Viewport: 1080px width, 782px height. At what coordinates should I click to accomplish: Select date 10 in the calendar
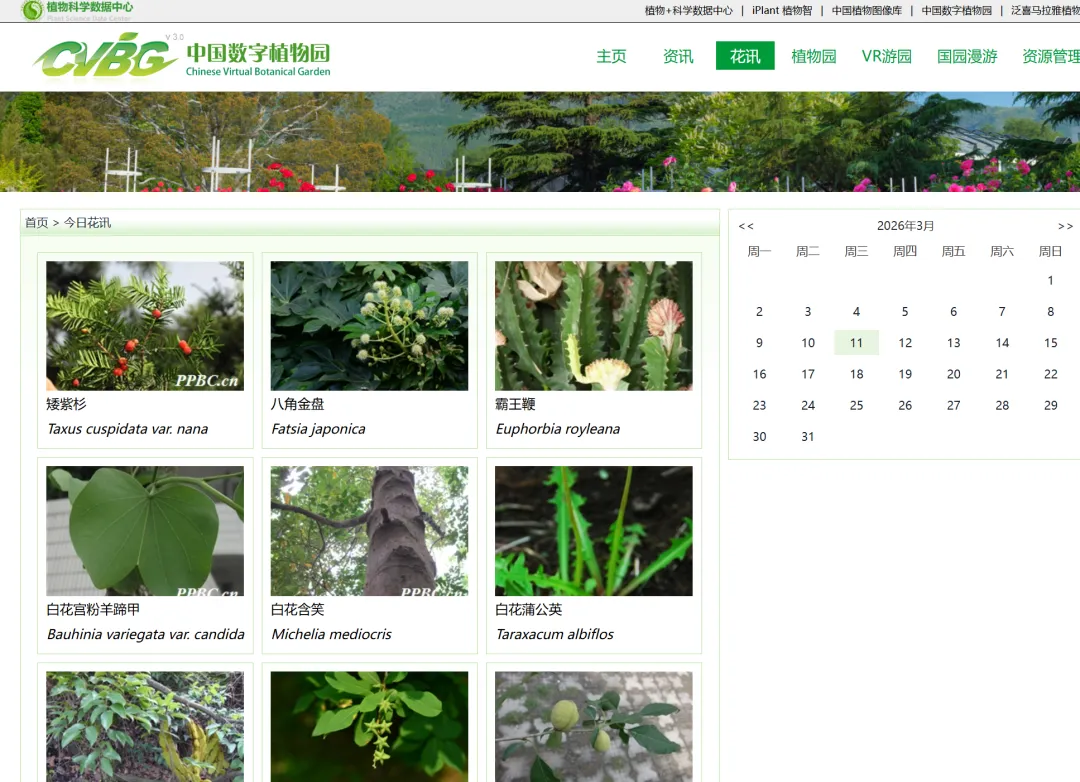808,343
